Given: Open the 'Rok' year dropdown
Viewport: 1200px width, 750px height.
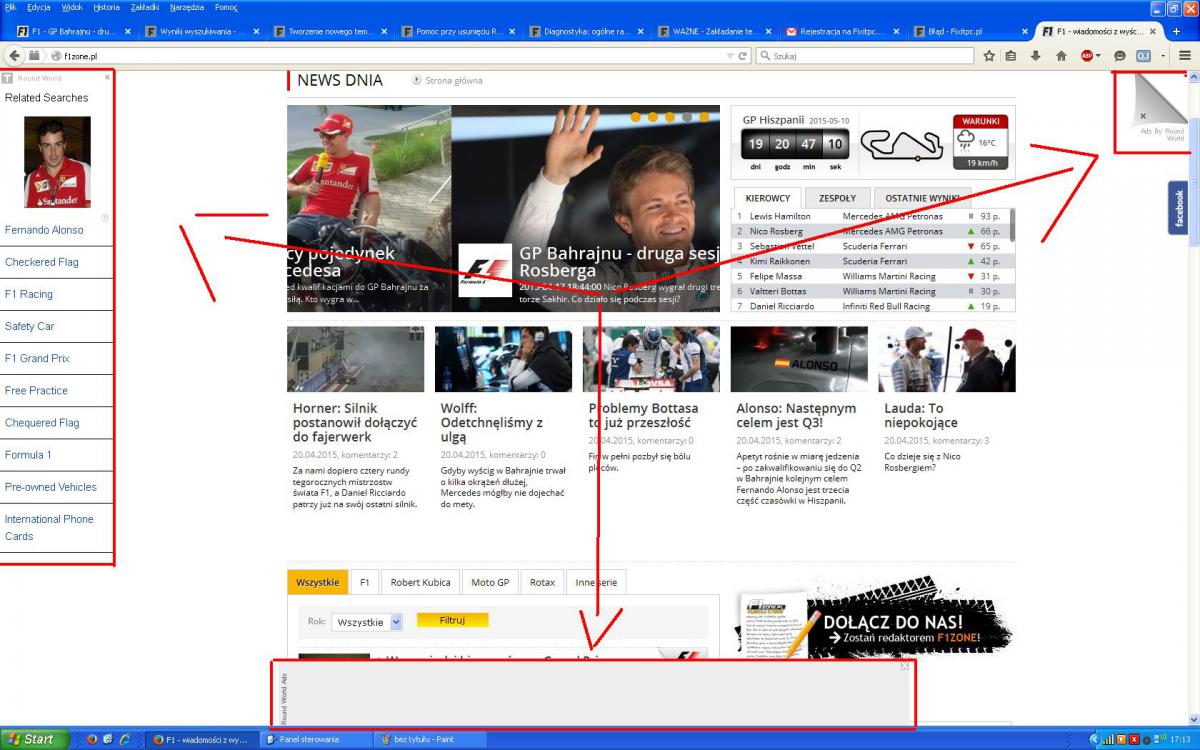Looking at the screenshot, I should [x=367, y=621].
